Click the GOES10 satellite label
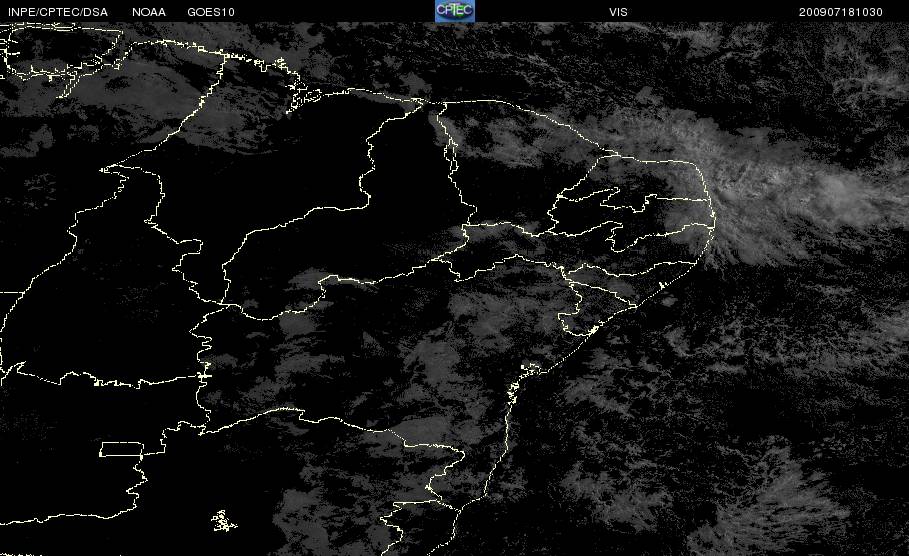Screen dimensions: 909x556 click(211, 12)
